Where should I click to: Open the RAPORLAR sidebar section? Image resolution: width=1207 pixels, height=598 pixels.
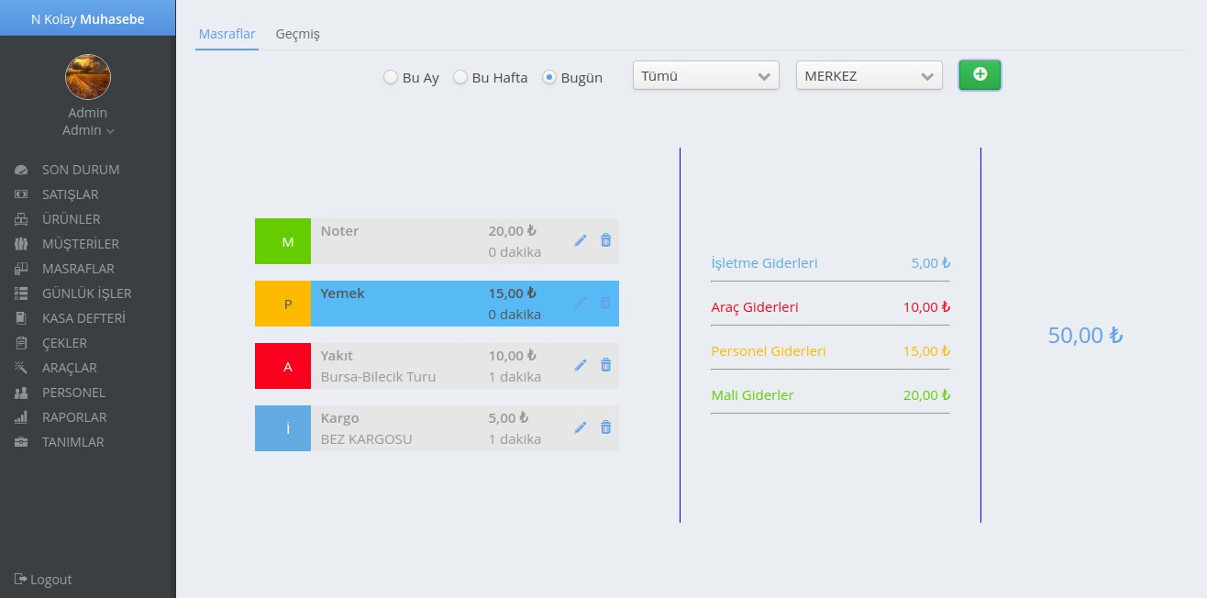tap(73, 417)
